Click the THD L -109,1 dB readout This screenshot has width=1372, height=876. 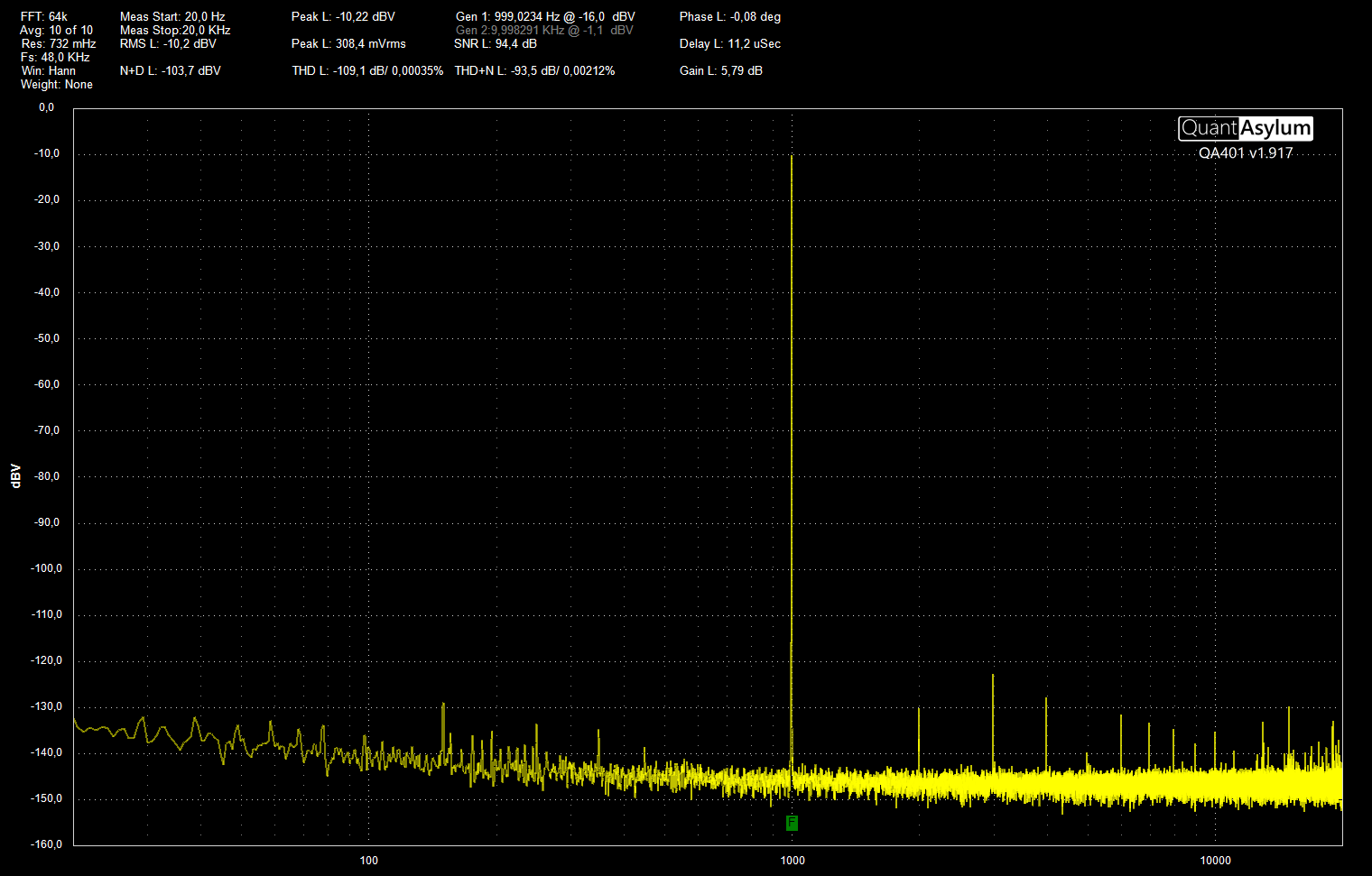coord(367,70)
